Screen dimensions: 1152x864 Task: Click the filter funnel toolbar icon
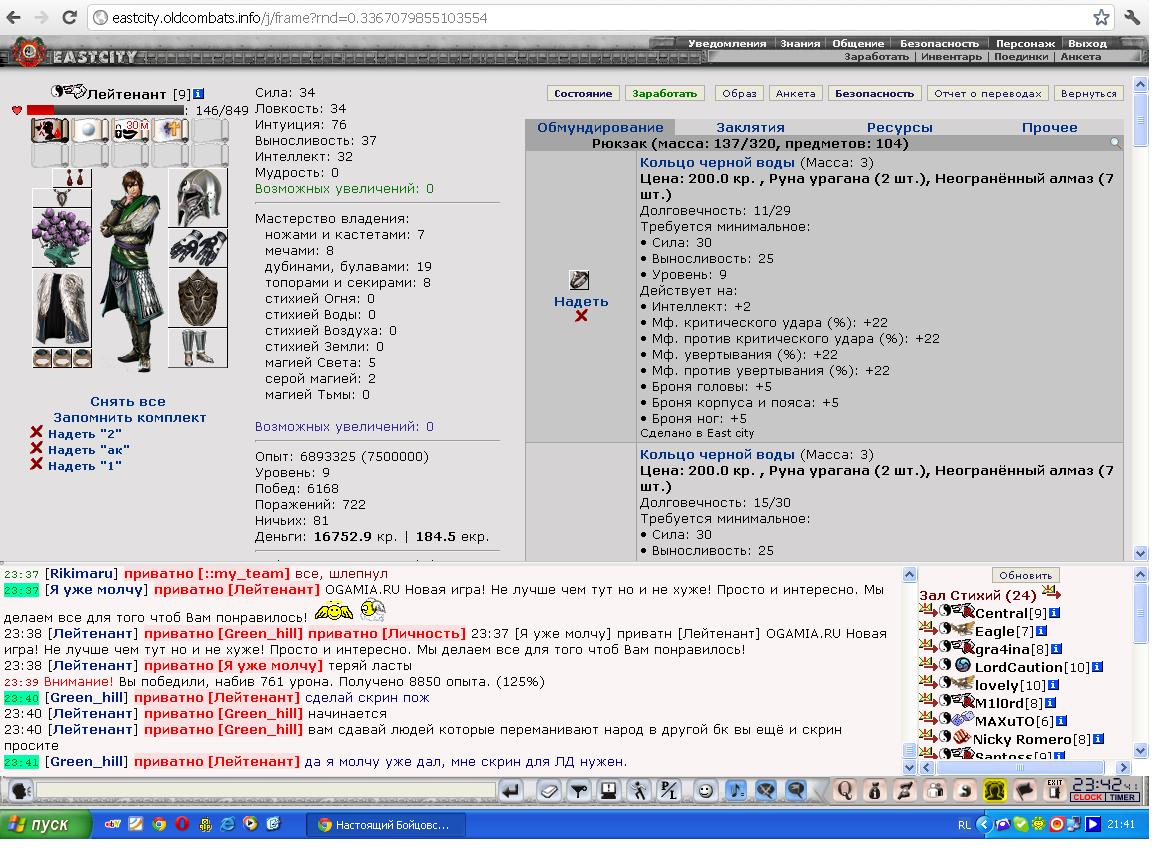point(579,791)
